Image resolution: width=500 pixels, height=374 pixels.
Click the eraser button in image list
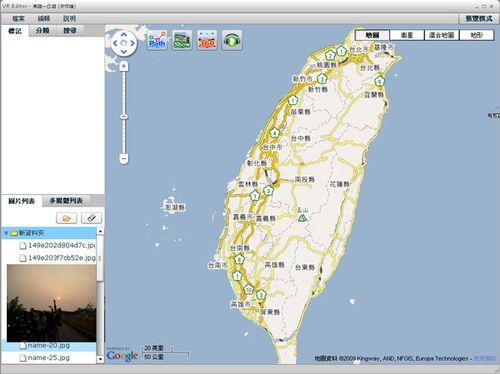pos(91,218)
